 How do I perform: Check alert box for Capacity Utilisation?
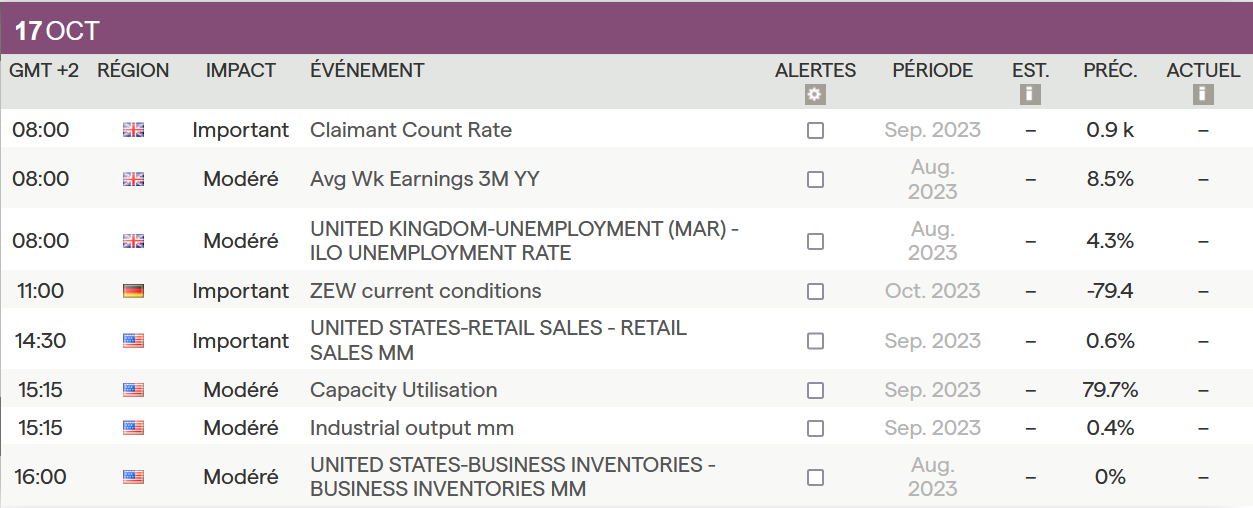coord(816,390)
